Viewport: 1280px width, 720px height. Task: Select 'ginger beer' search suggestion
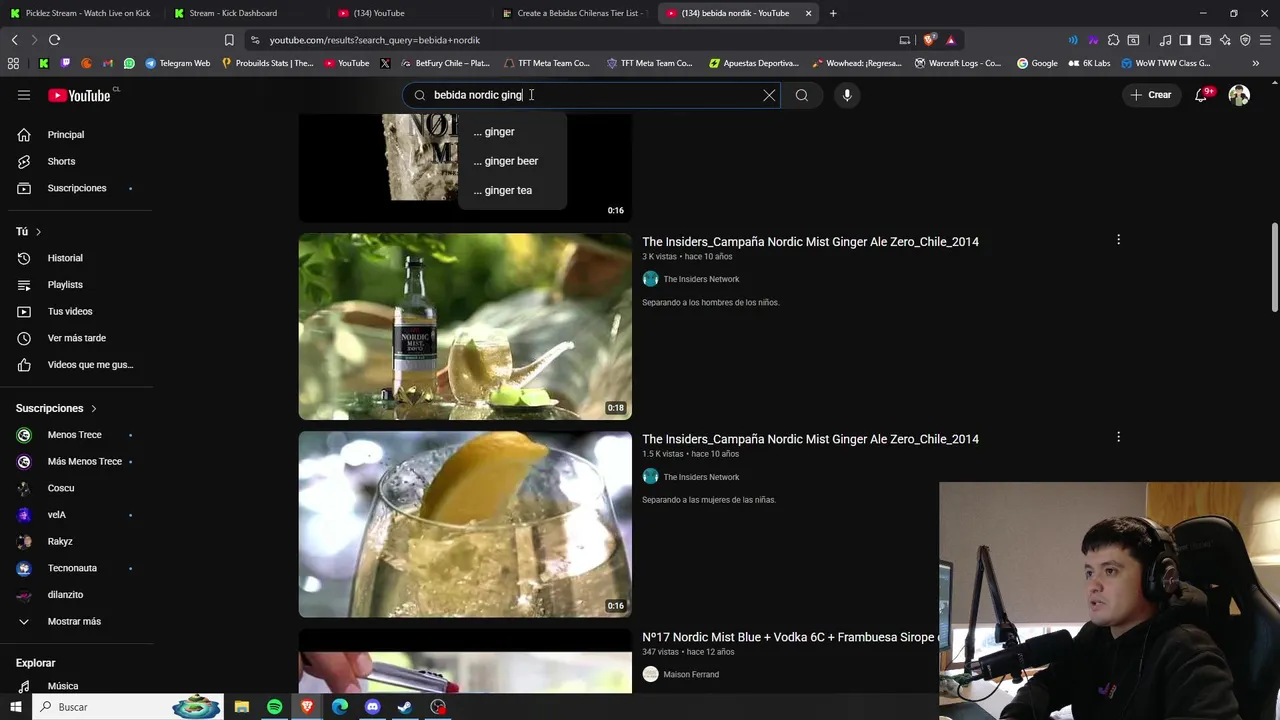click(x=512, y=161)
